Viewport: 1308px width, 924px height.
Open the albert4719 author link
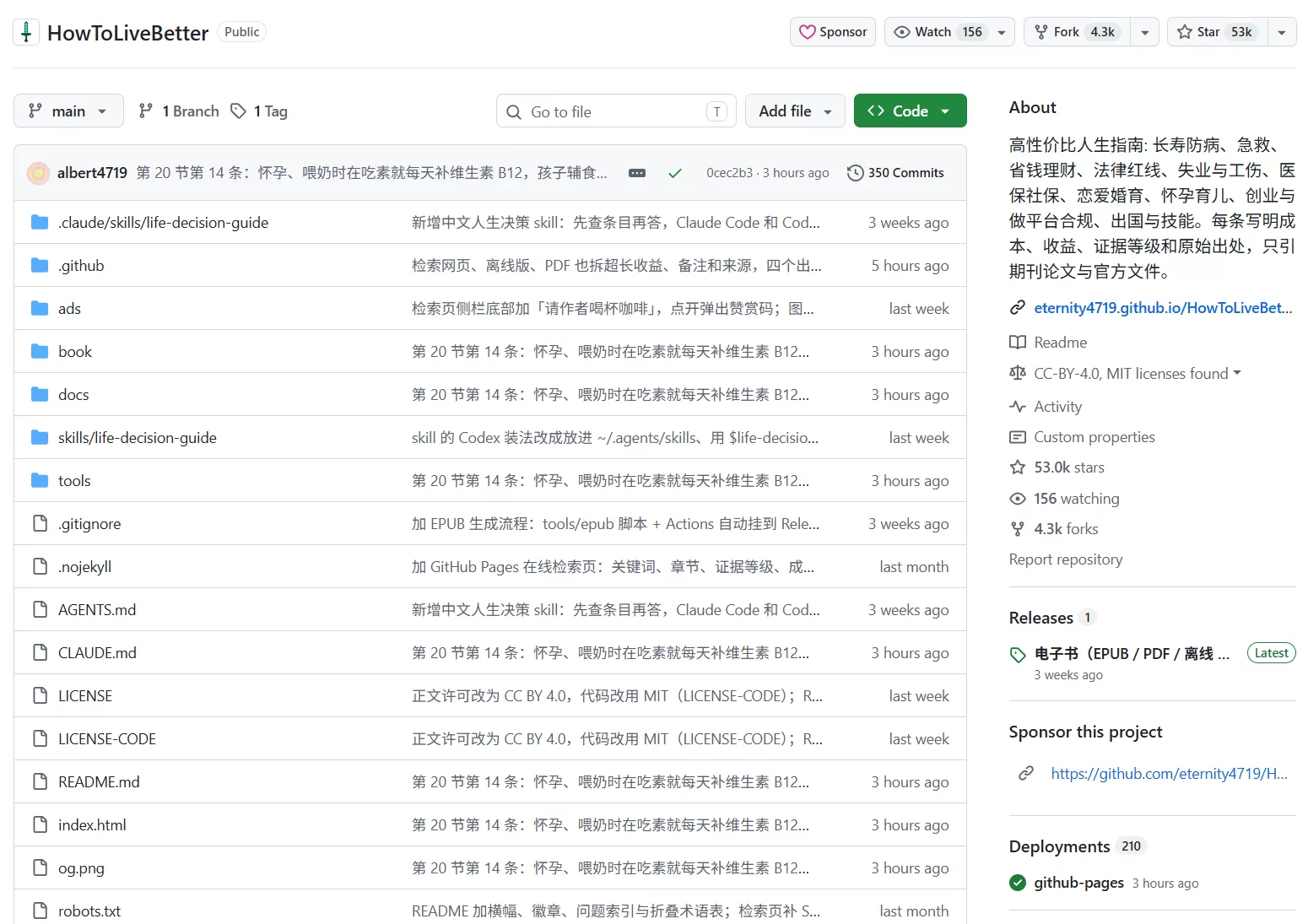92,172
